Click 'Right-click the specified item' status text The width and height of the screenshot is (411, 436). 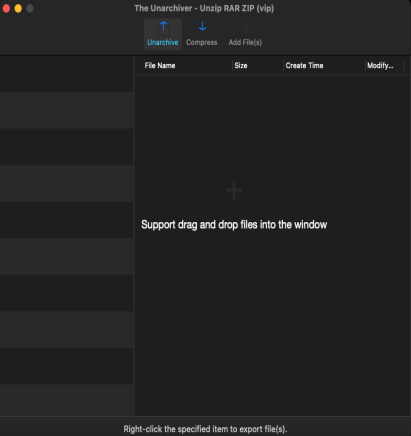point(205,429)
